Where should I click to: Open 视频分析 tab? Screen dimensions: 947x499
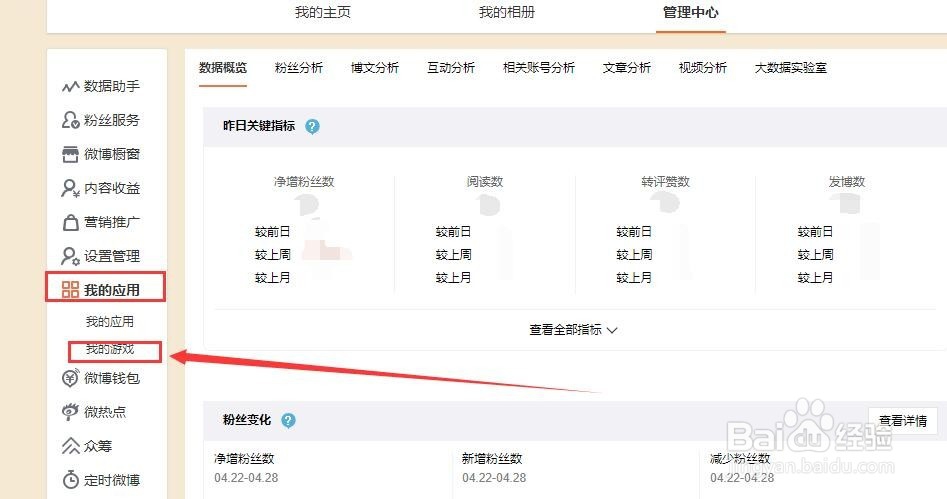pos(703,68)
